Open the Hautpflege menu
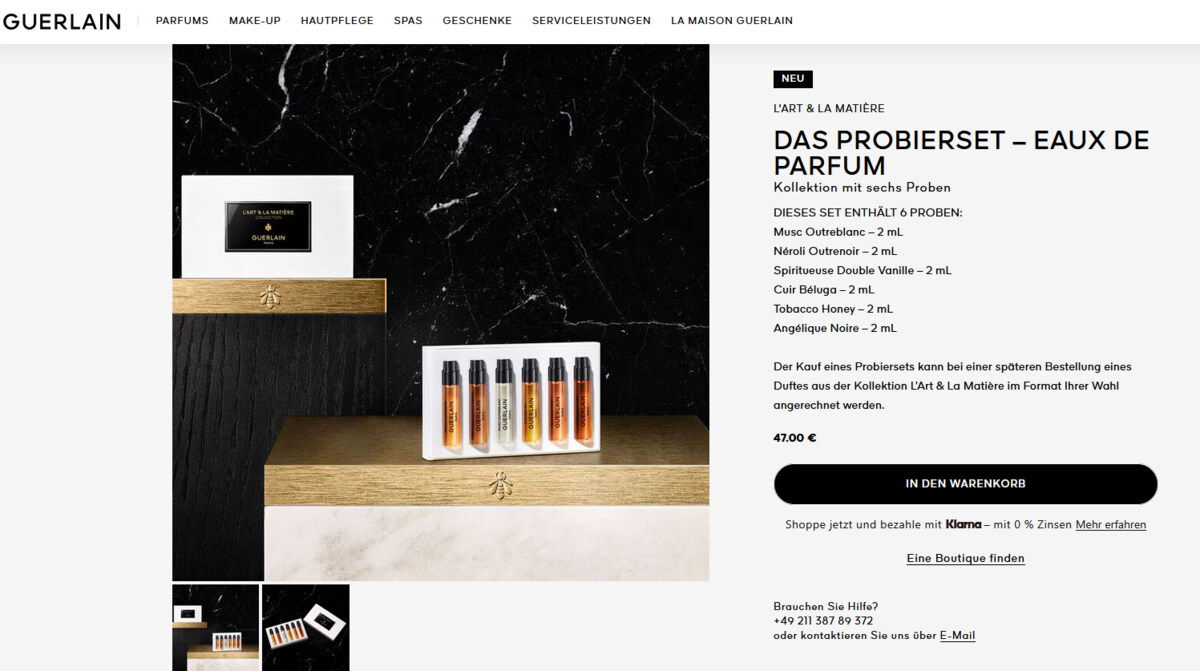 pos(337,21)
